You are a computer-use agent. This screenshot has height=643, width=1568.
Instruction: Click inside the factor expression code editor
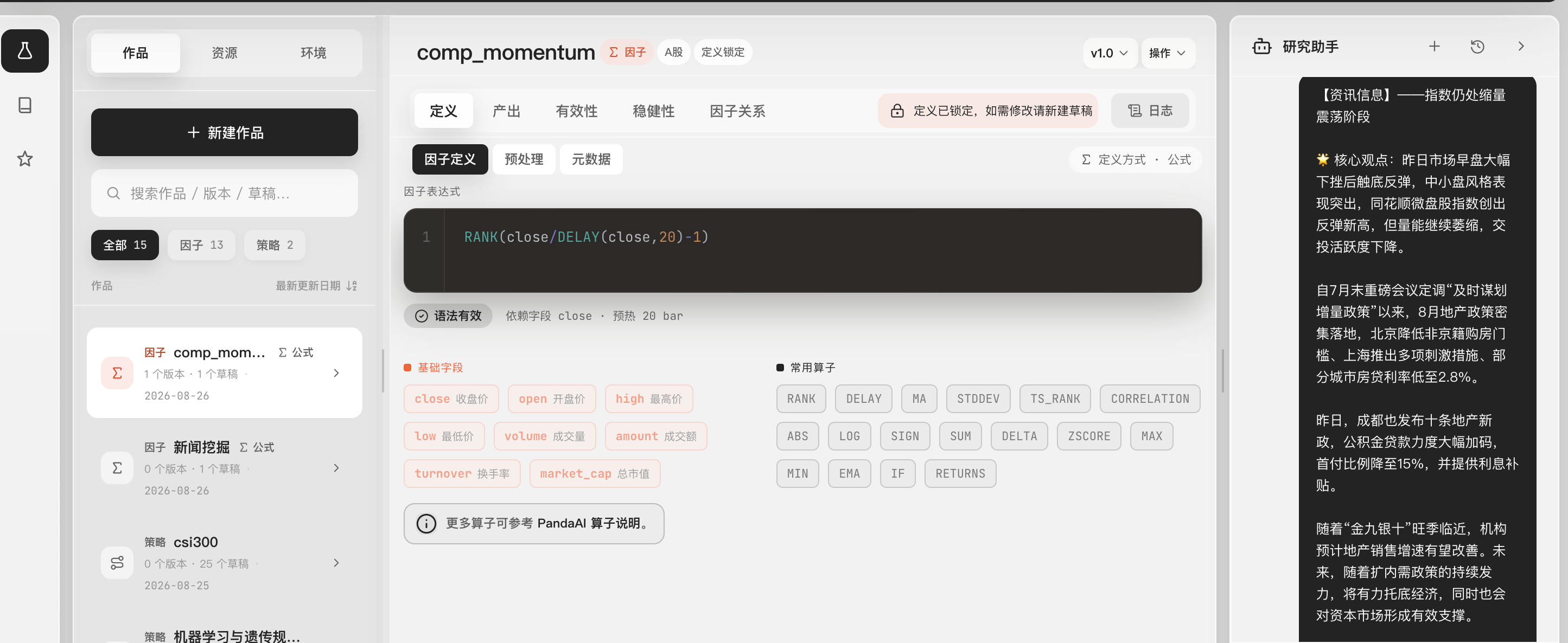pyautogui.click(x=802, y=250)
